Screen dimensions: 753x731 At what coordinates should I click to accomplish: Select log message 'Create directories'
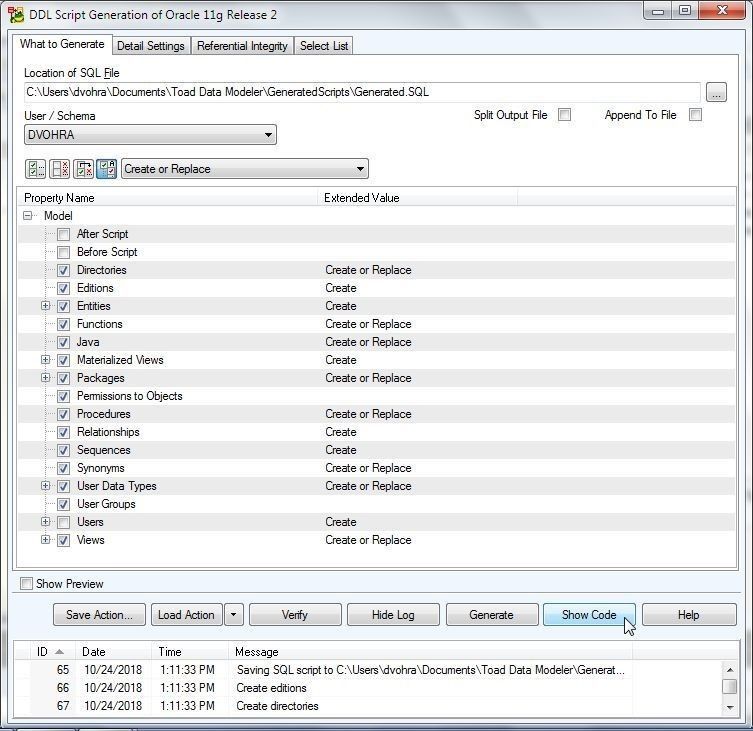pyautogui.click(x=278, y=706)
